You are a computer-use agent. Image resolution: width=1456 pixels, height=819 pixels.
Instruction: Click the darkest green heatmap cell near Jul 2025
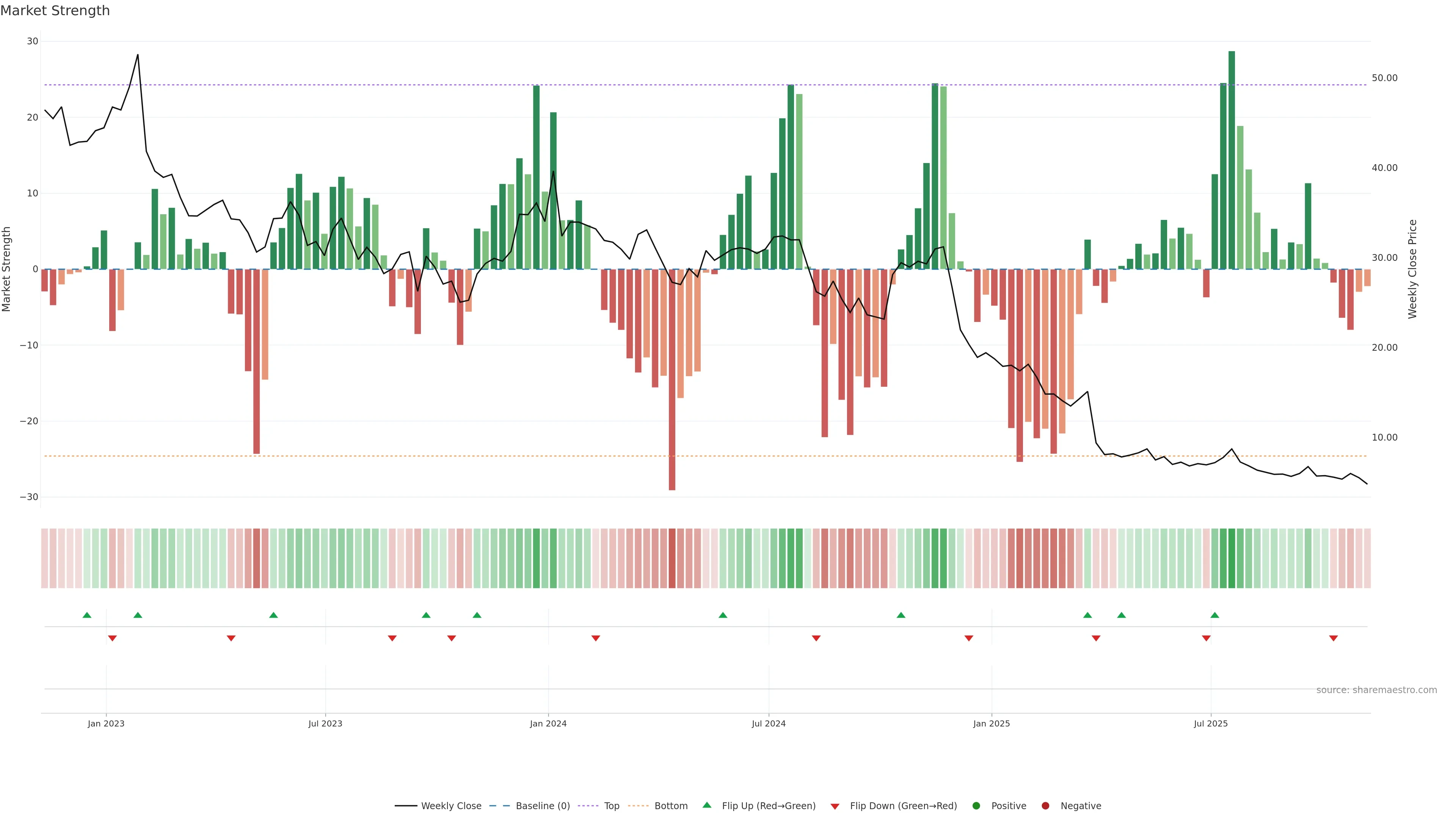coord(1232,559)
